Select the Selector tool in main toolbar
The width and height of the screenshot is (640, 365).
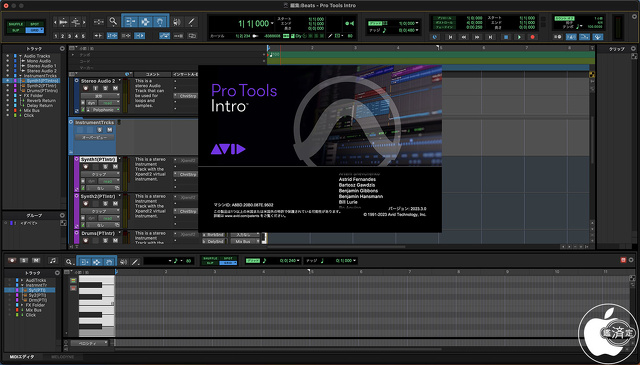(x=145, y=22)
